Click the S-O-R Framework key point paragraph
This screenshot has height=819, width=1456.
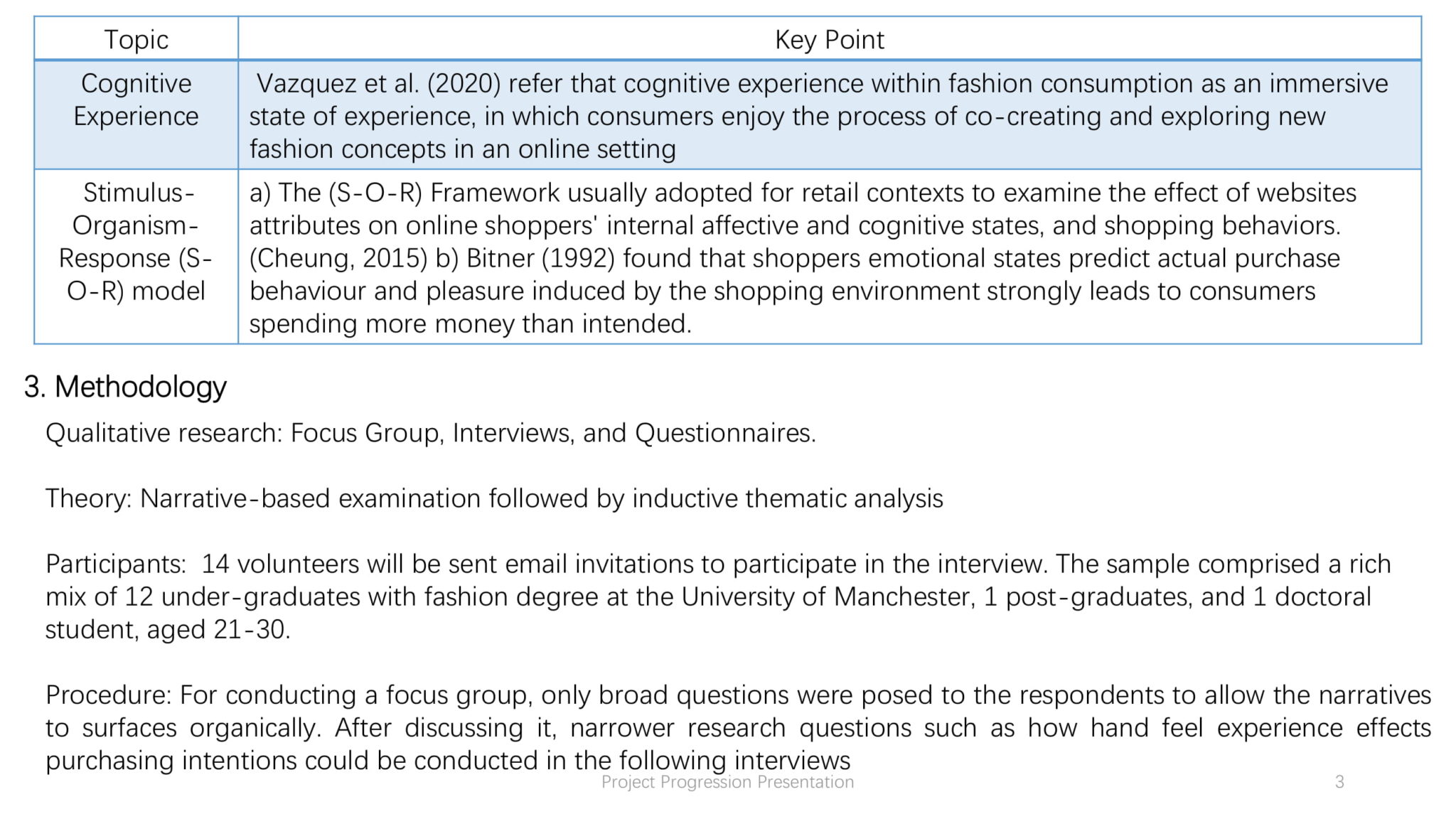(x=802, y=257)
